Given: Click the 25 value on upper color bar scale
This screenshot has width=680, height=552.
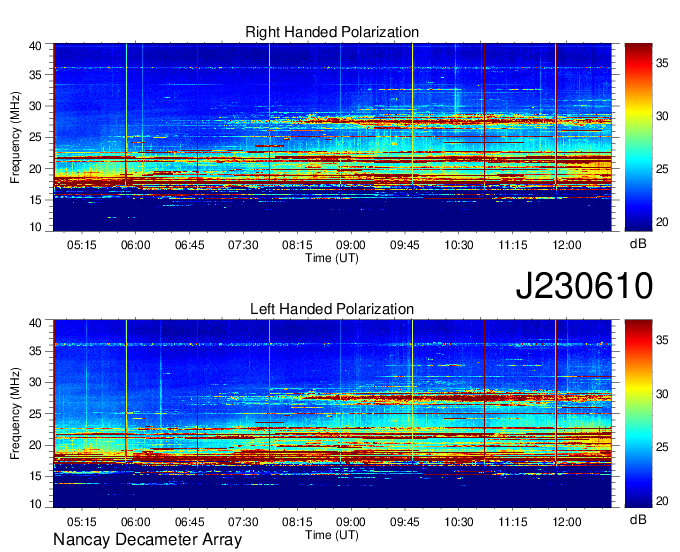Looking at the screenshot, I should coord(662,169).
